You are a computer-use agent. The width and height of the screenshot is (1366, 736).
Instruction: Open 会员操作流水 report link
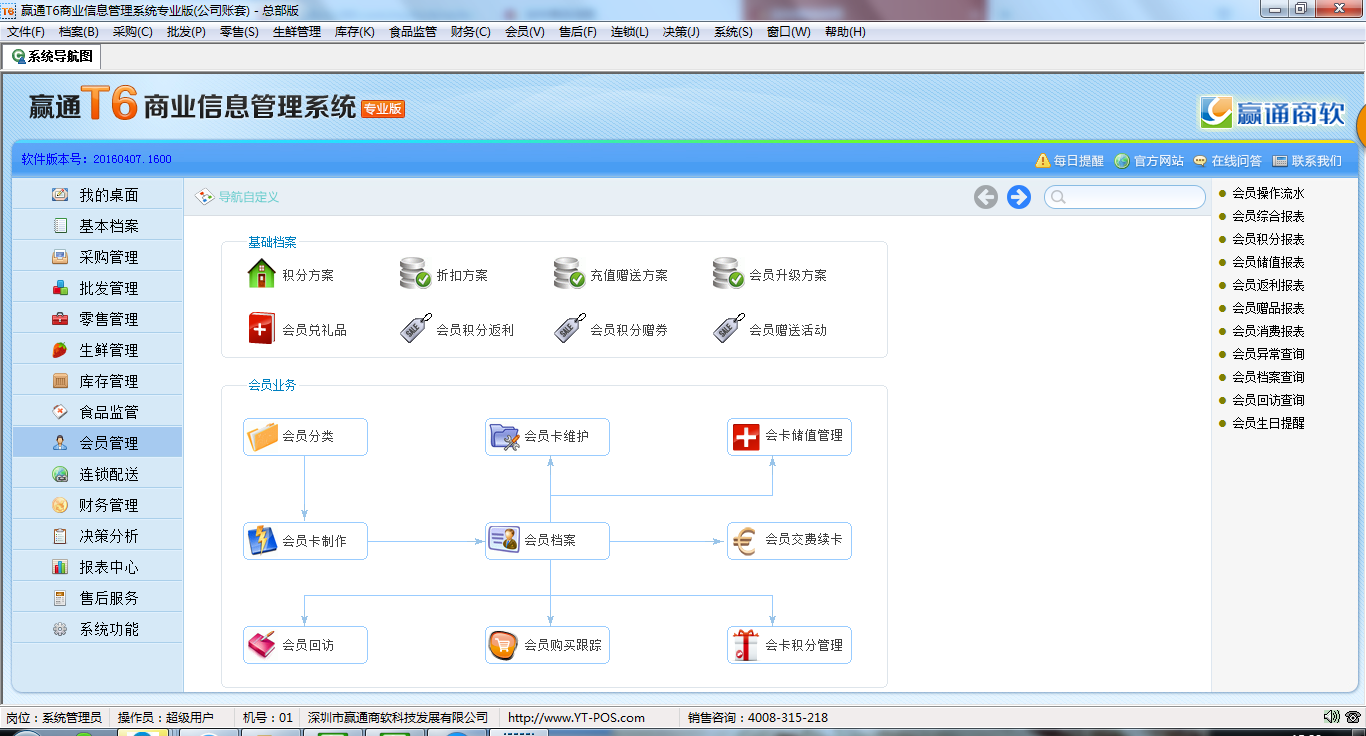click(1268, 193)
